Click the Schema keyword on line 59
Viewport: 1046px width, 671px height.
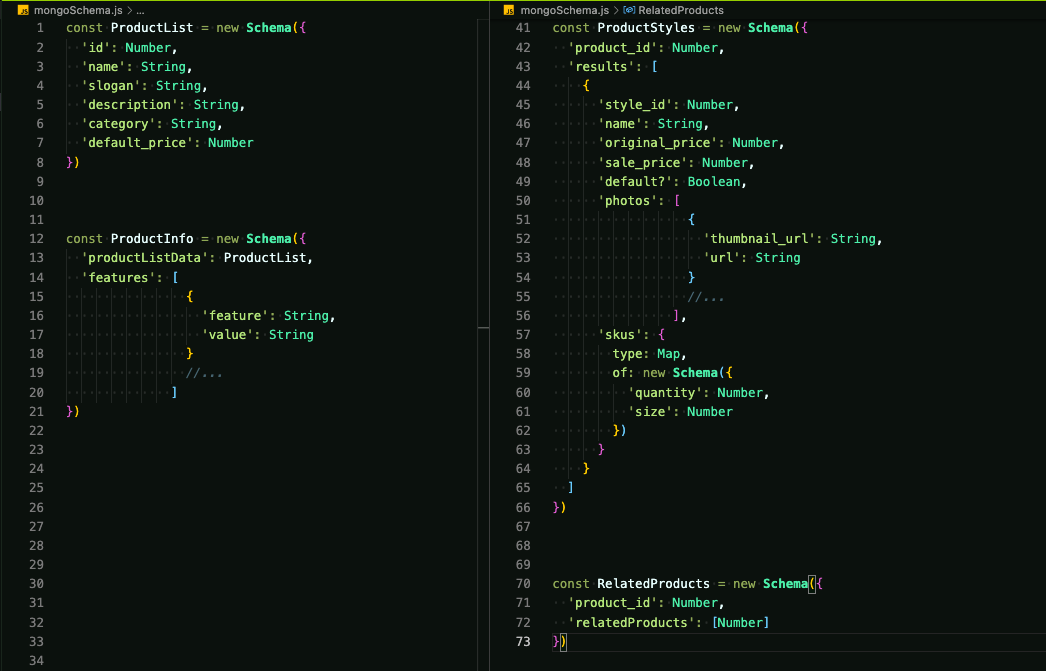coord(695,373)
